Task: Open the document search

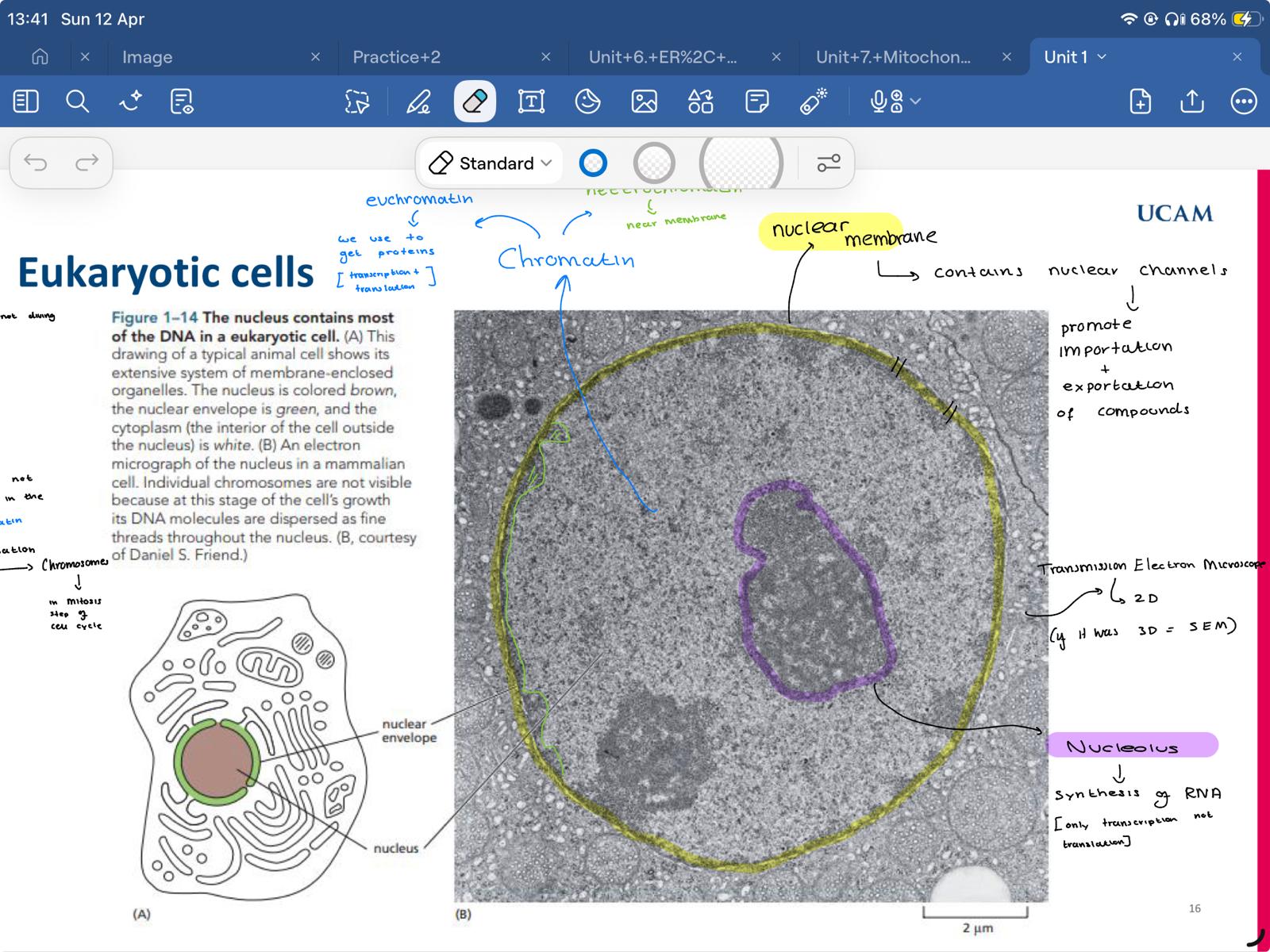Action: pyautogui.click(x=77, y=102)
